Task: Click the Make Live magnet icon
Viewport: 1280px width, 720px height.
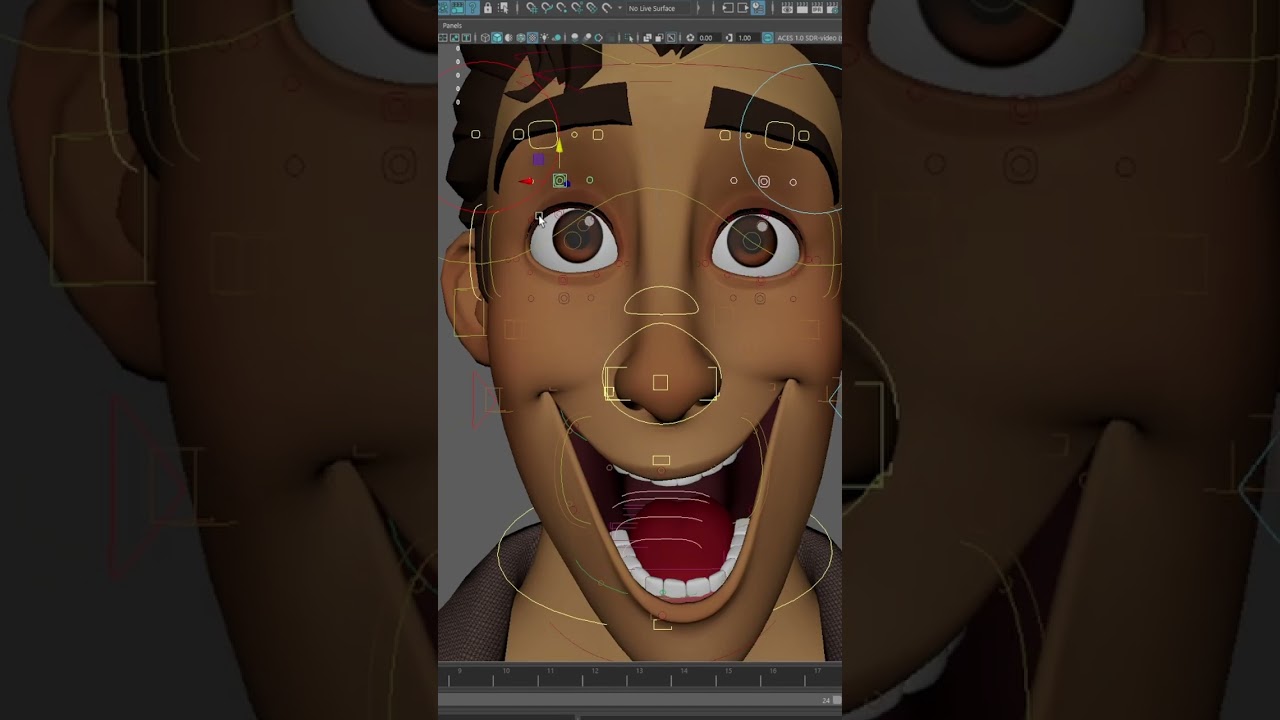Action: click(607, 8)
